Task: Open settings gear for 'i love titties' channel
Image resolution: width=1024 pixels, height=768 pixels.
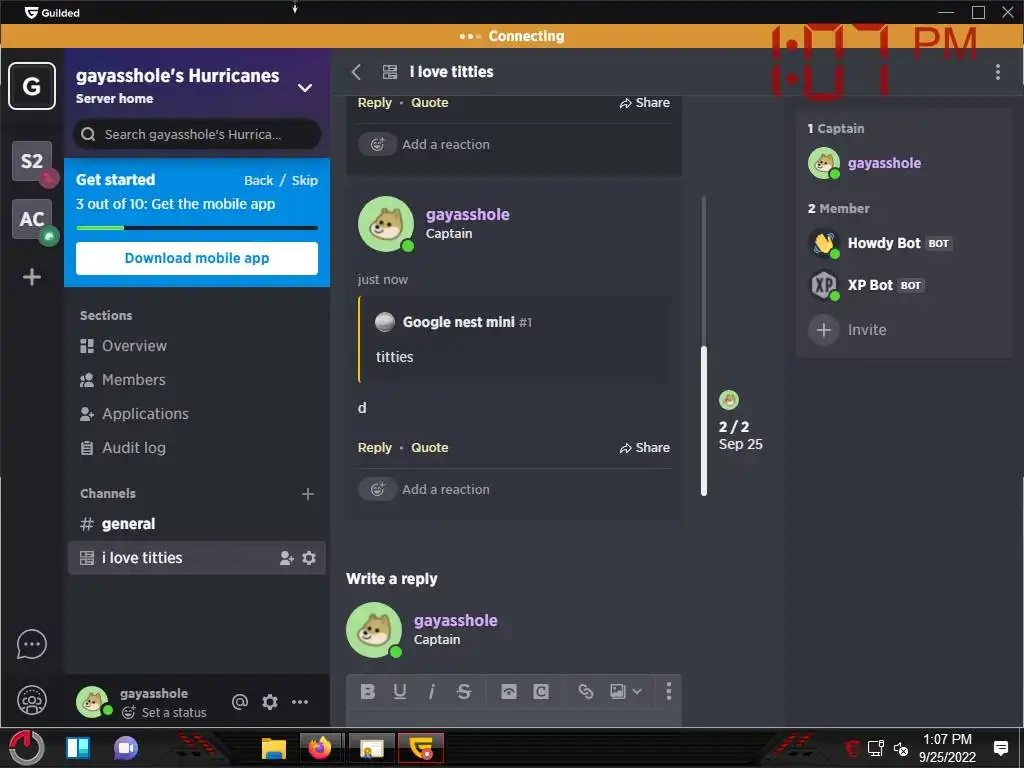Action: (x=309, y=558)
